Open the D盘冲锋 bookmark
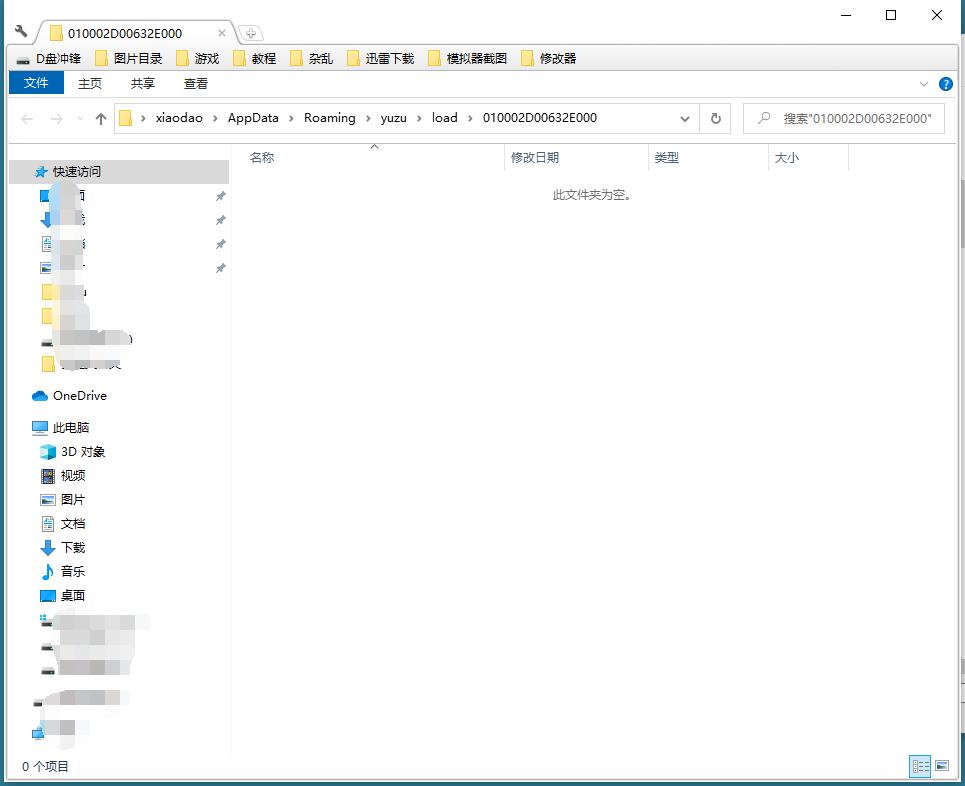Image resolution: width=965 pixels, height=786 pixels. click(49, 58)
